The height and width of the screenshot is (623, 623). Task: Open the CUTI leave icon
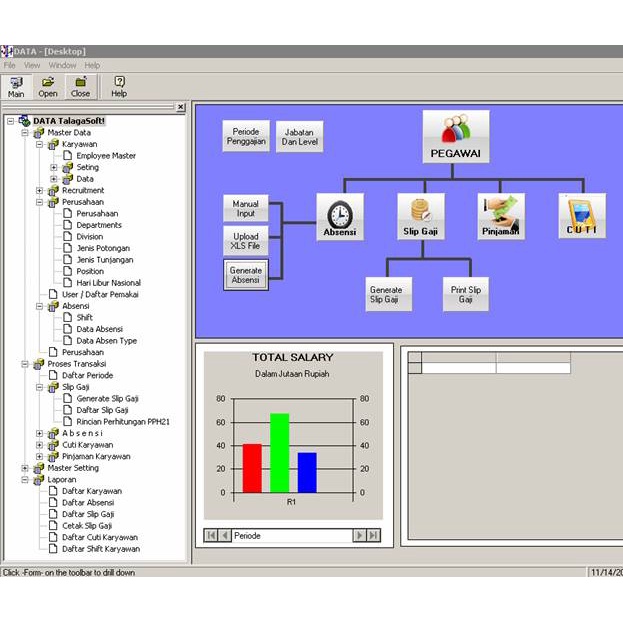click(582, 216)
